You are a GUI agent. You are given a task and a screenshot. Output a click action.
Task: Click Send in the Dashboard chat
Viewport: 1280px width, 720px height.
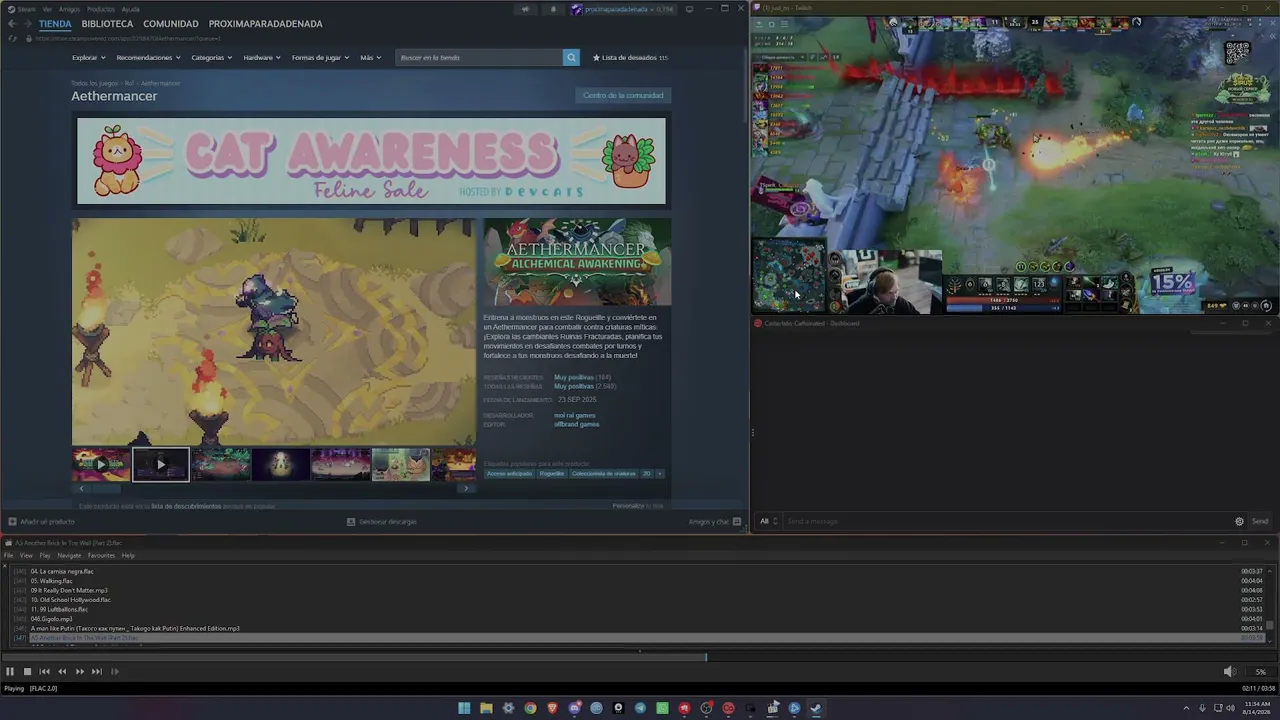[1260, 521]
